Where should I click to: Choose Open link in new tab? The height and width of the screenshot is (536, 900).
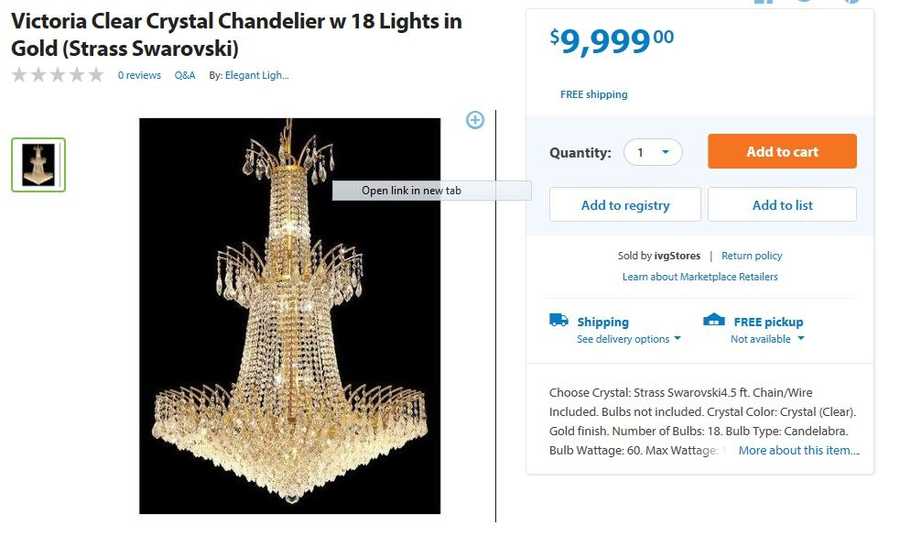coord(412,191)
